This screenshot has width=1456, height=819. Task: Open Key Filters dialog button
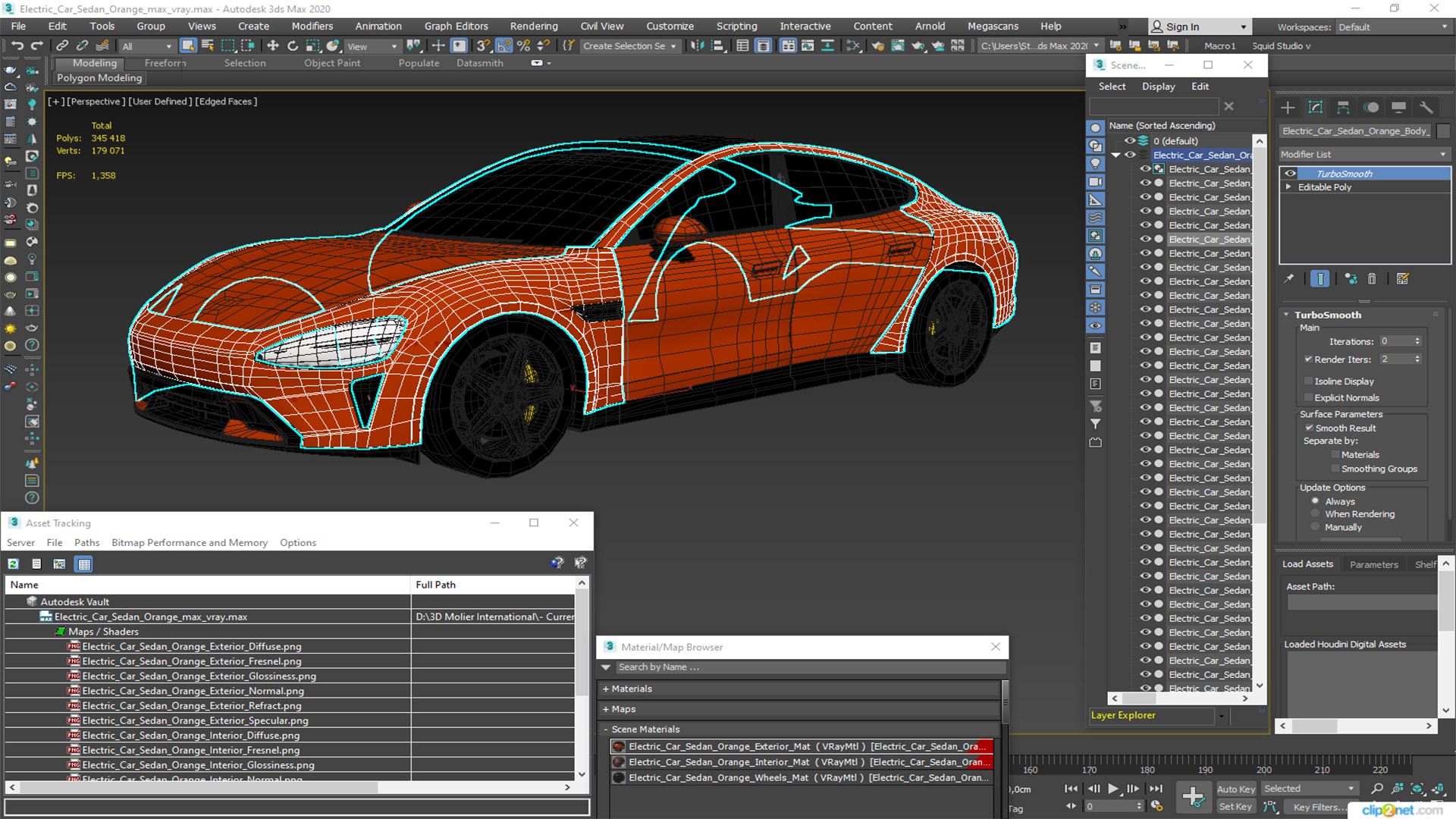pos(1320,807)
